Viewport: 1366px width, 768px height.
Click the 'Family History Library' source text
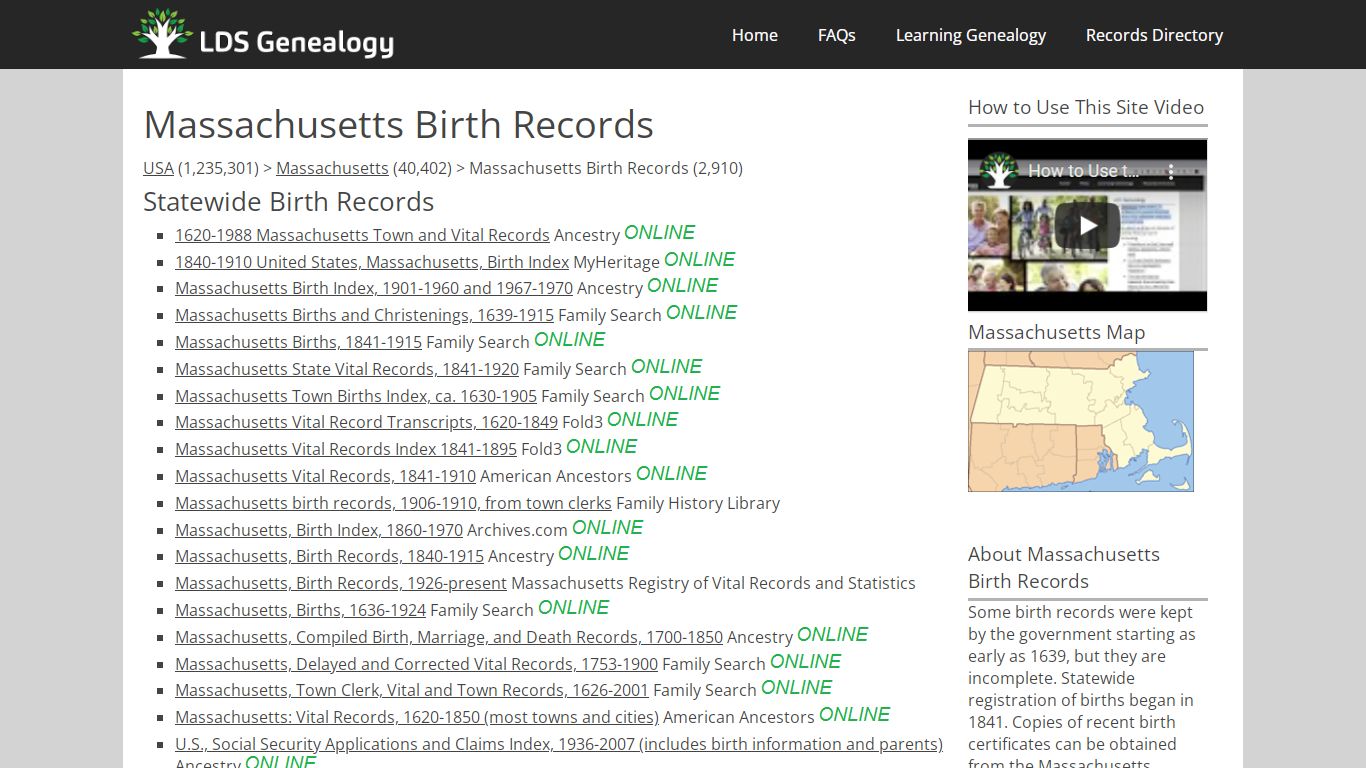click(x=698, y=503)
